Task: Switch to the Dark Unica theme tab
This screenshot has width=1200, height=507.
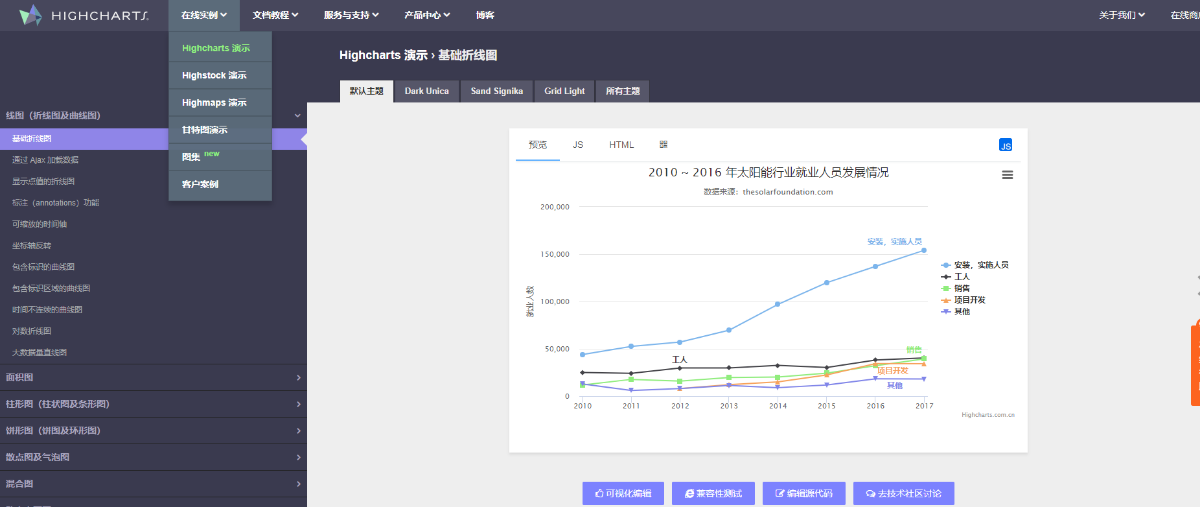Action: [426, 91]
